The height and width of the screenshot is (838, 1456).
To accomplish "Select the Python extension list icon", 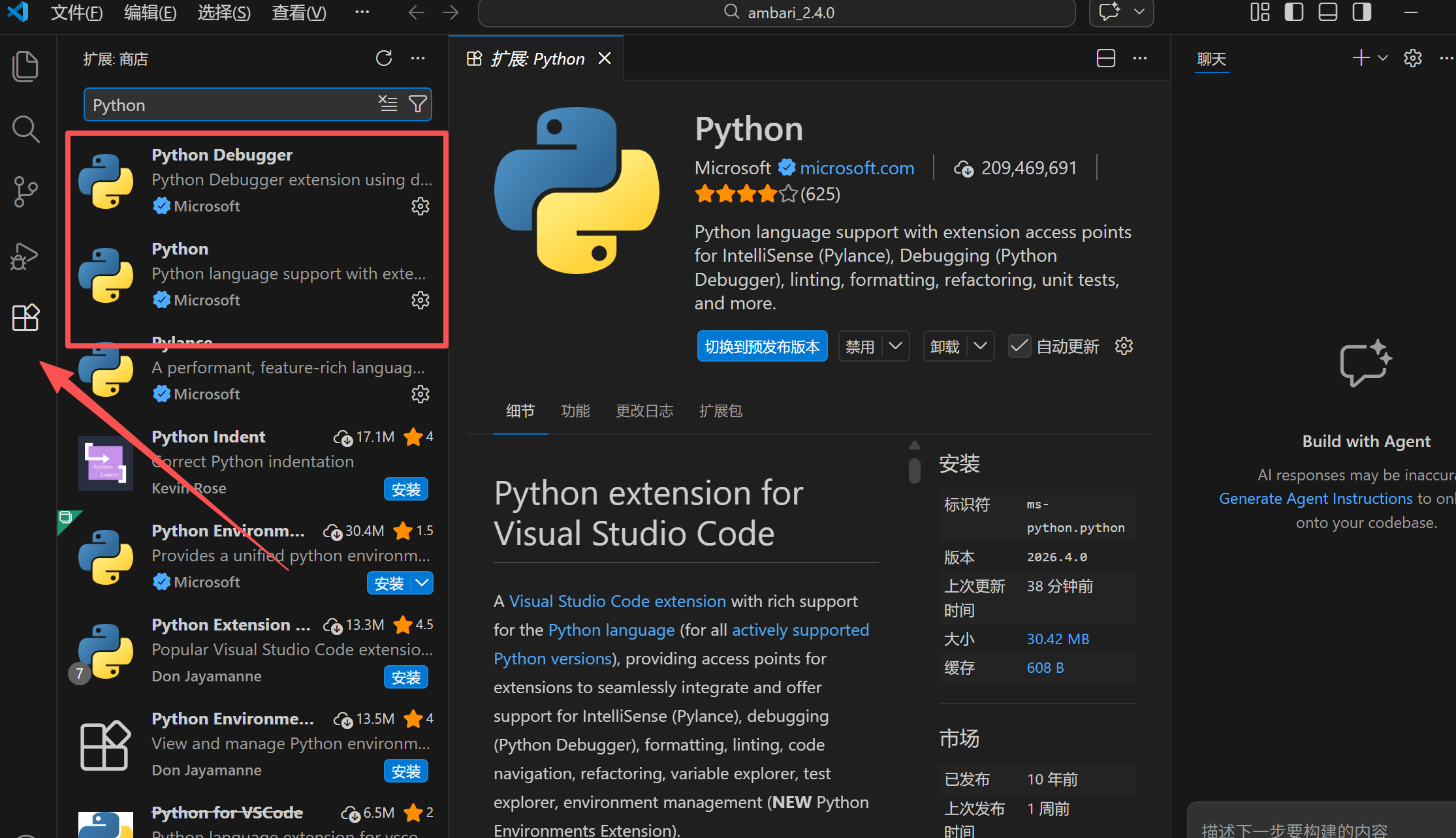I will 105,275.
